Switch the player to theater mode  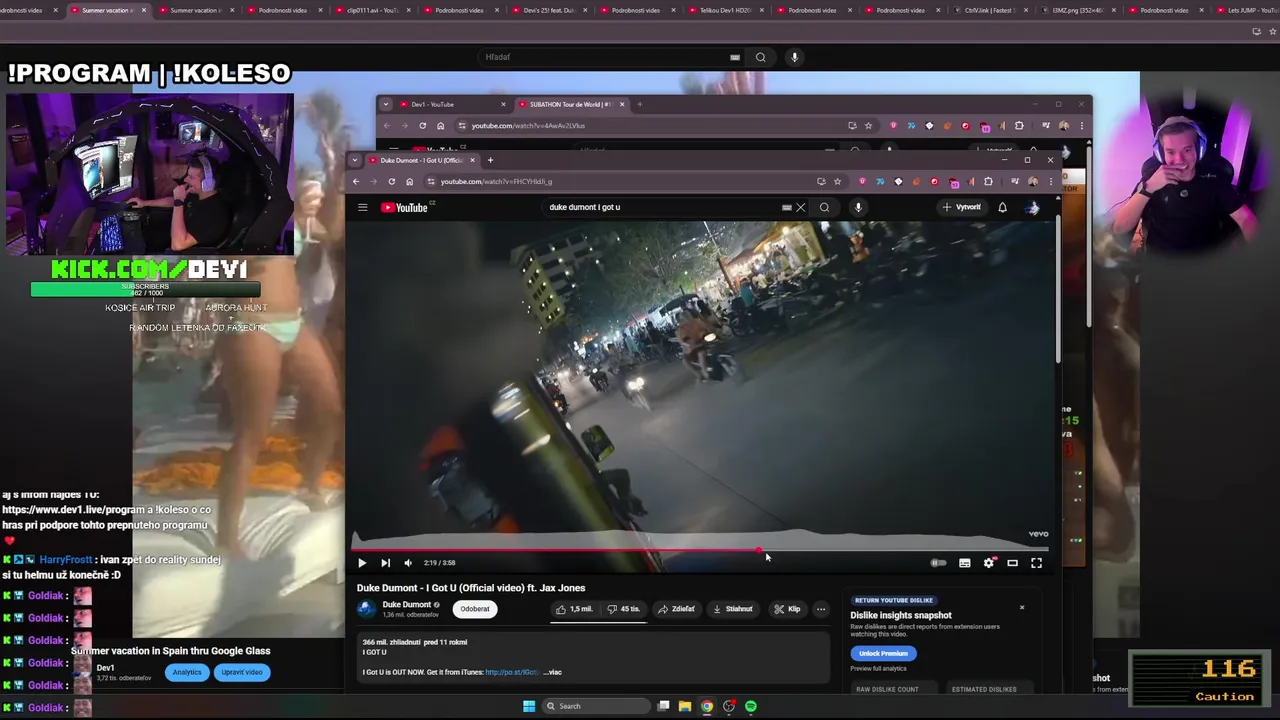point(1012,563)
